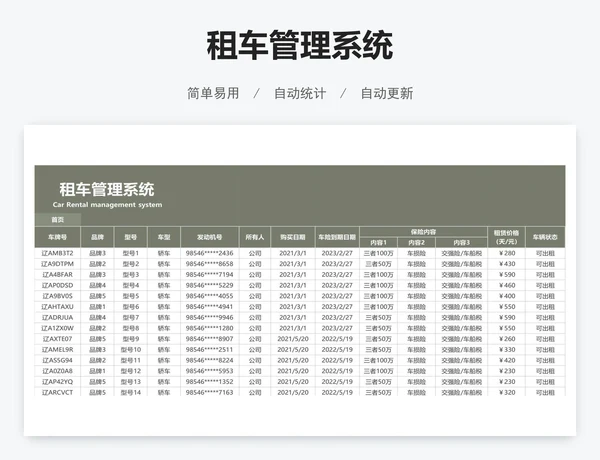Click the 首页 button under the title
The image size is (600, 460).
click(x=57, y=220)
